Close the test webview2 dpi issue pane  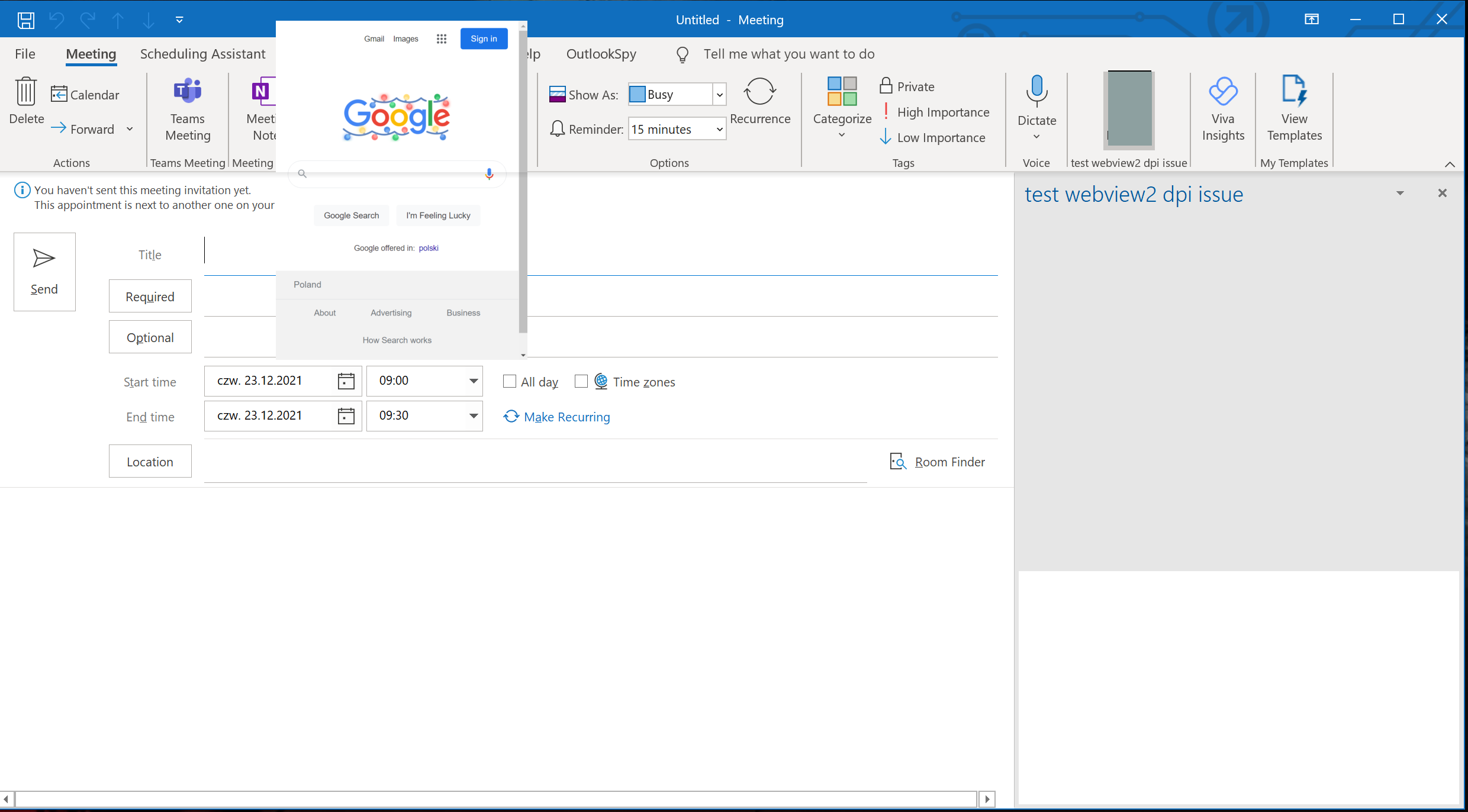click(x=1443, y=193)
